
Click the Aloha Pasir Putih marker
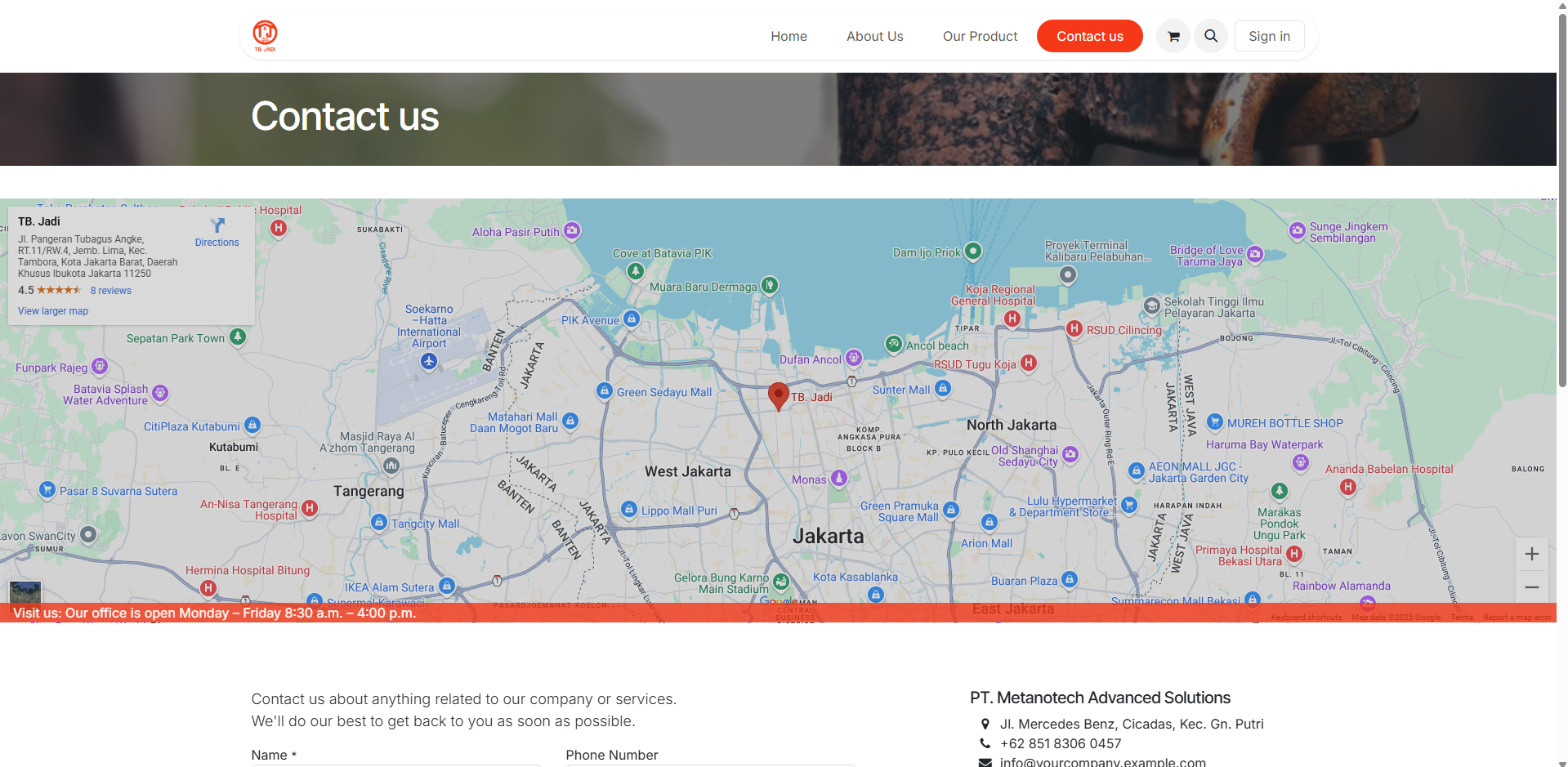[572, 230]
